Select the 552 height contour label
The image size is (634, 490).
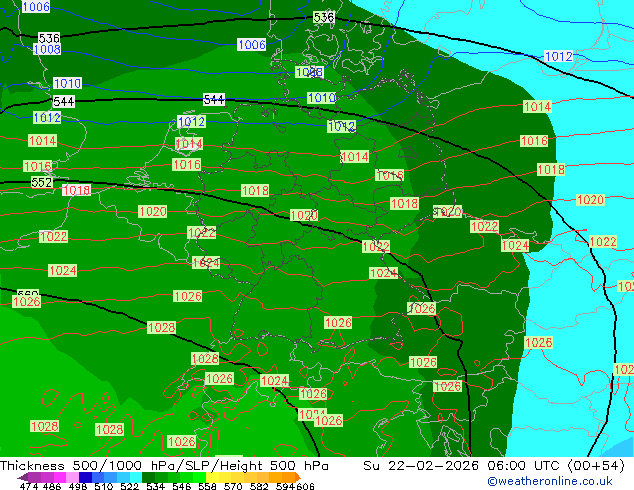(42, 182)
